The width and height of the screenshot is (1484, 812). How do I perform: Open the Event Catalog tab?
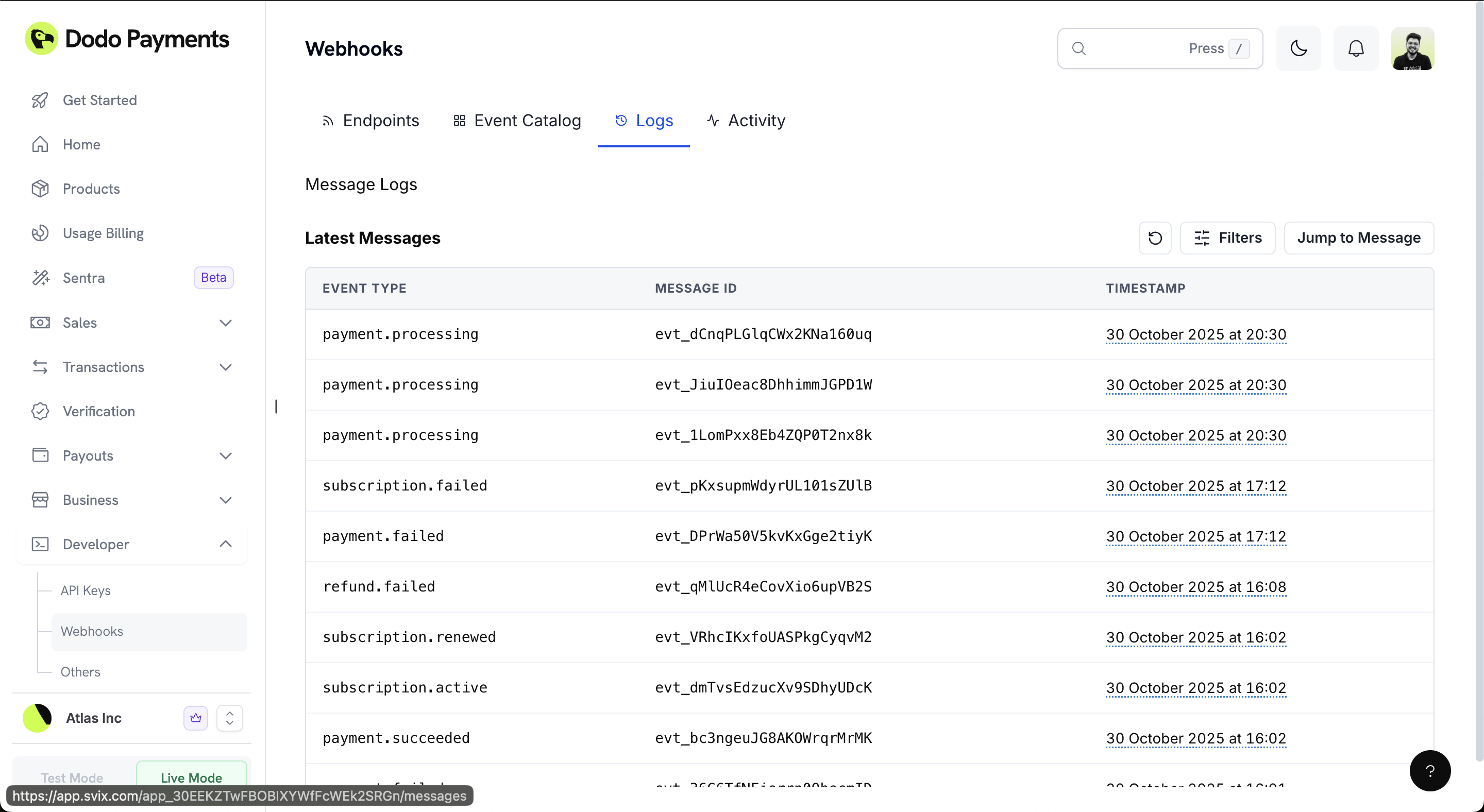[517, 121]
